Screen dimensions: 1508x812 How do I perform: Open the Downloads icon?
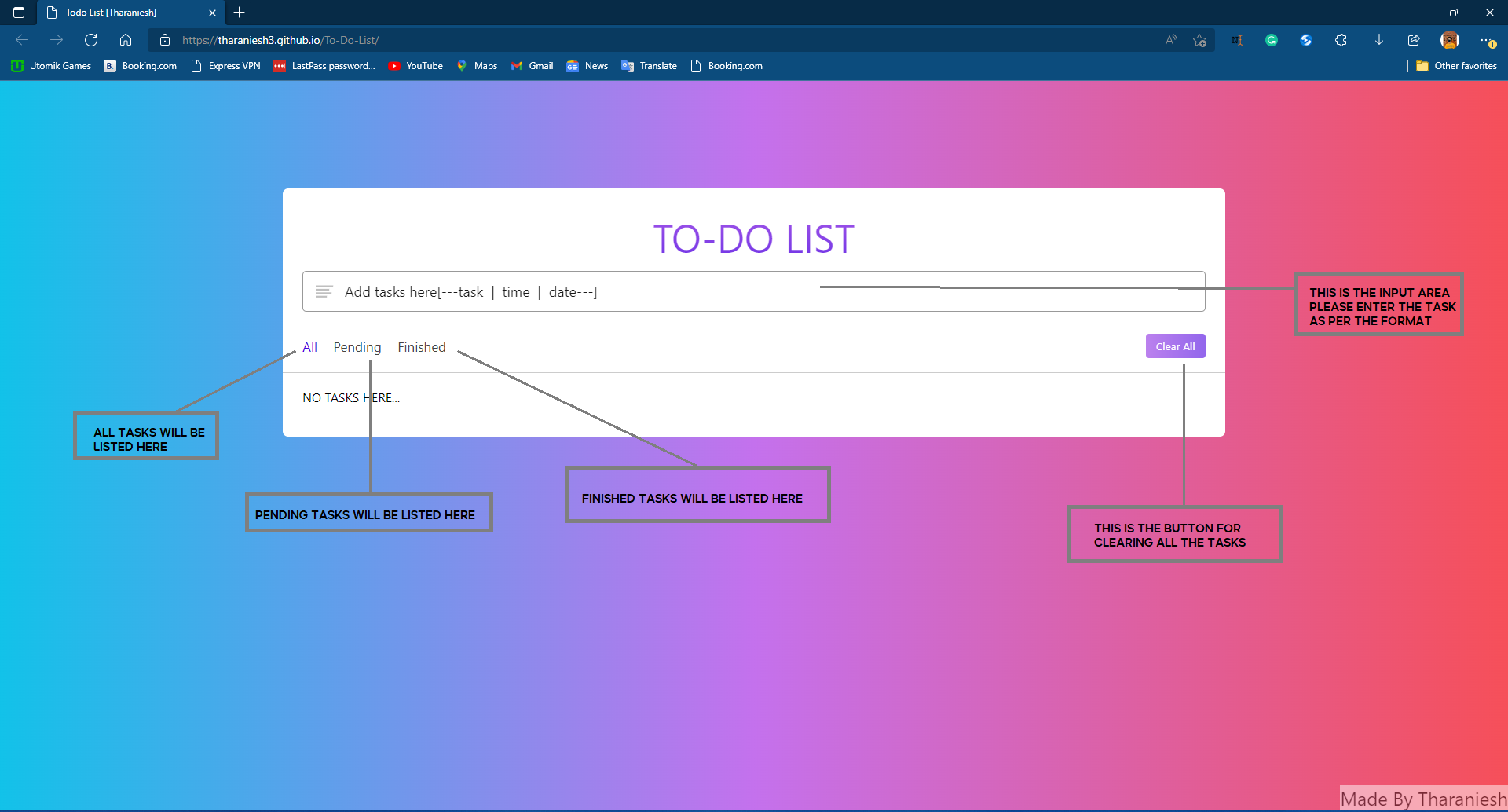pyautogui.click(x=1379, y=40)
